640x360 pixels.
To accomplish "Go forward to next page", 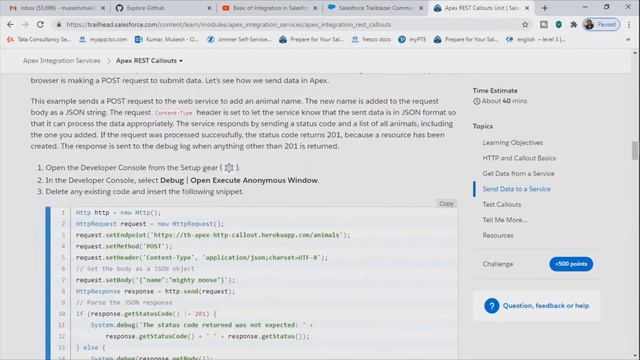I will 25,24.
